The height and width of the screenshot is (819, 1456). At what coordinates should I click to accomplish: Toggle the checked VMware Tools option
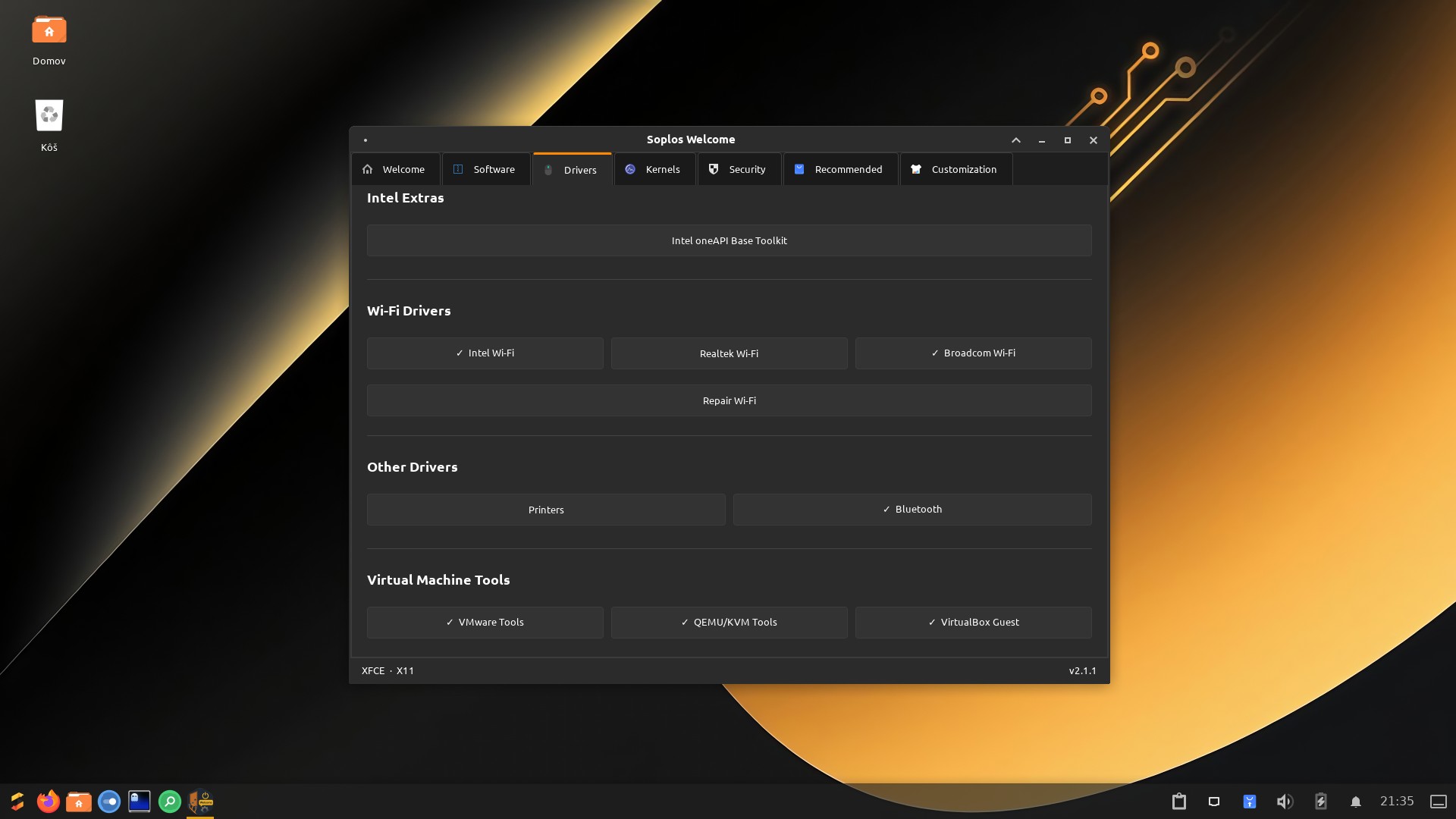click(485, 623)
